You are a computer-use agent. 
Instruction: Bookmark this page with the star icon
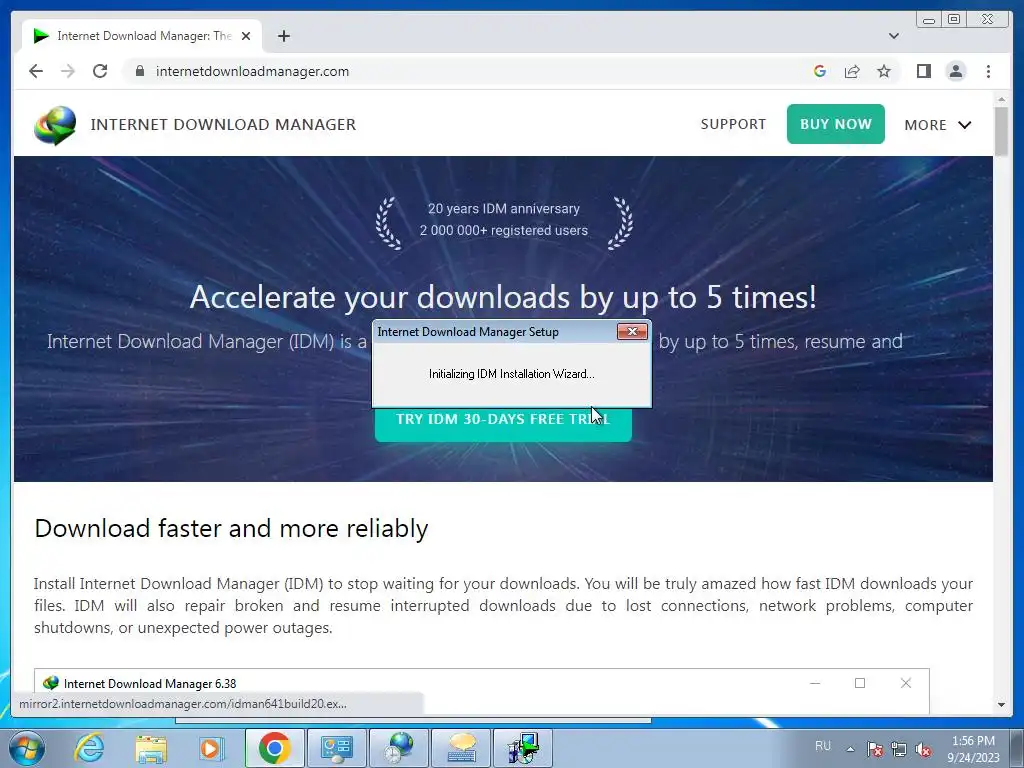pos(884,71)
